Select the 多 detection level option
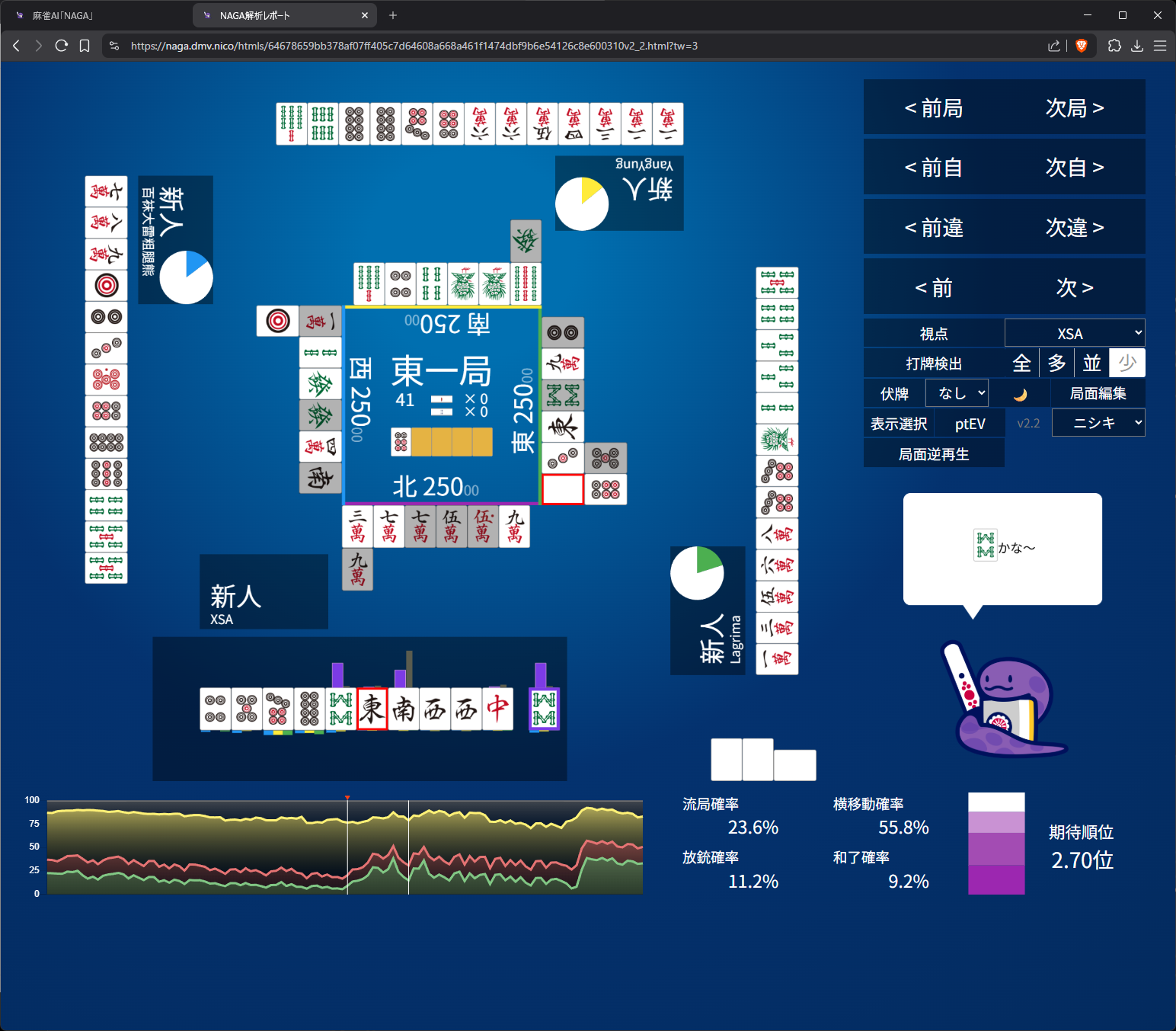 pyautogui.click(x=1056, y=363)
